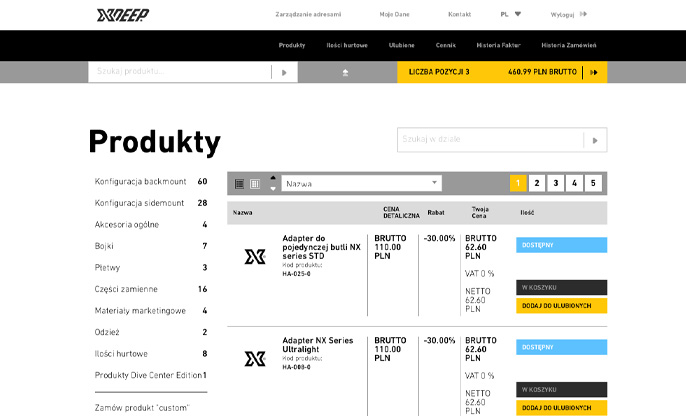
Task: Click Dodaj do ulubionych for first product
Action: tap(561, 305)
